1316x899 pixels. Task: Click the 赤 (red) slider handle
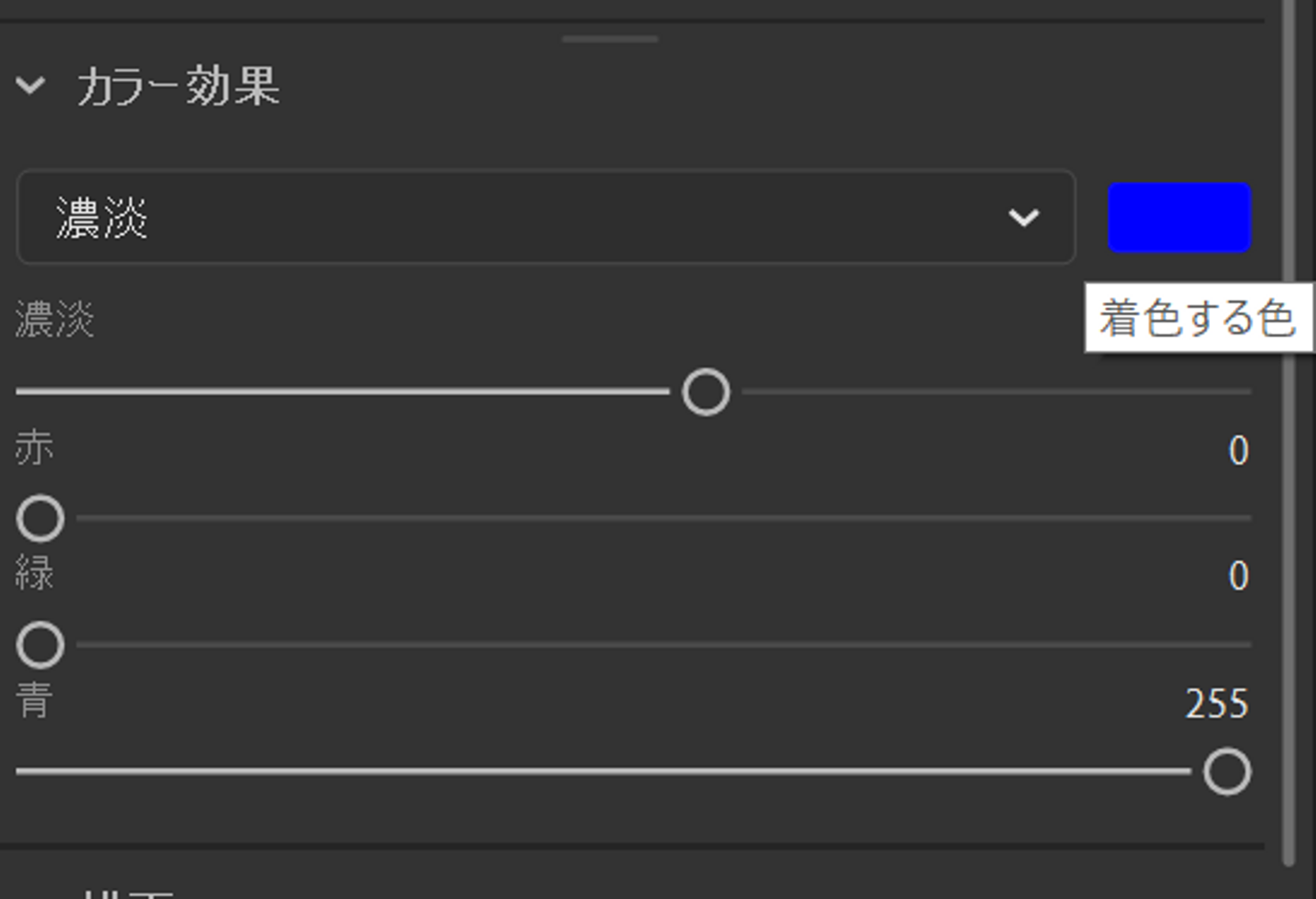pos(40,519)
